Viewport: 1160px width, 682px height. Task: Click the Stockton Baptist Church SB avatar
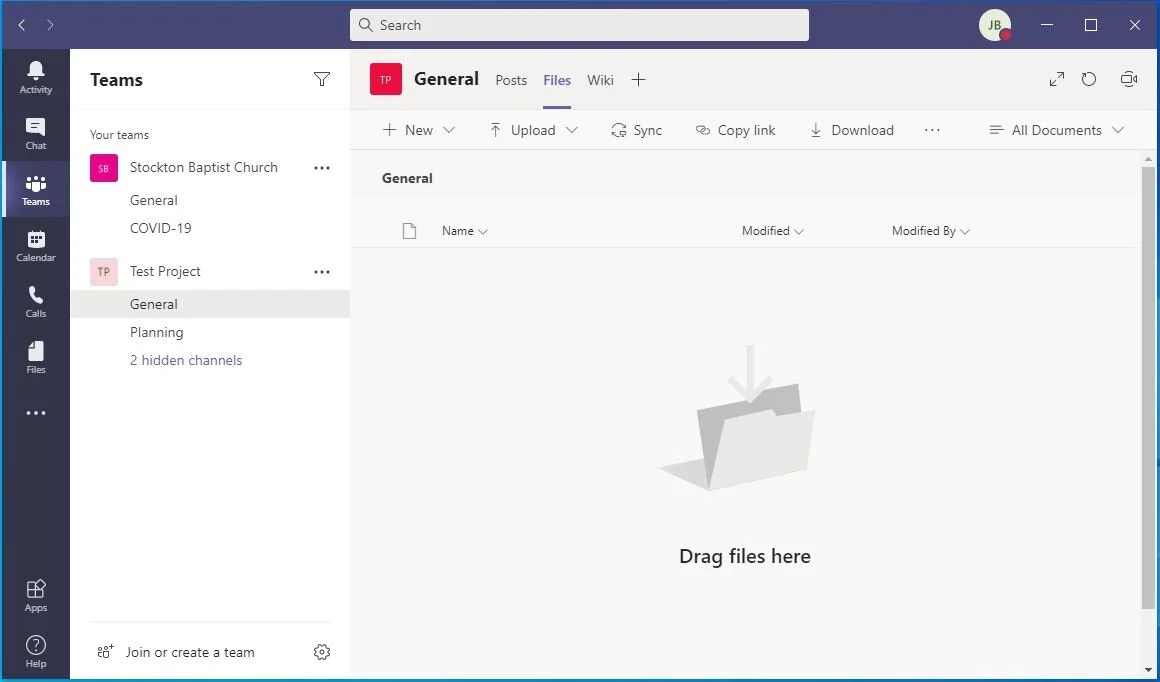pos(104,168)
